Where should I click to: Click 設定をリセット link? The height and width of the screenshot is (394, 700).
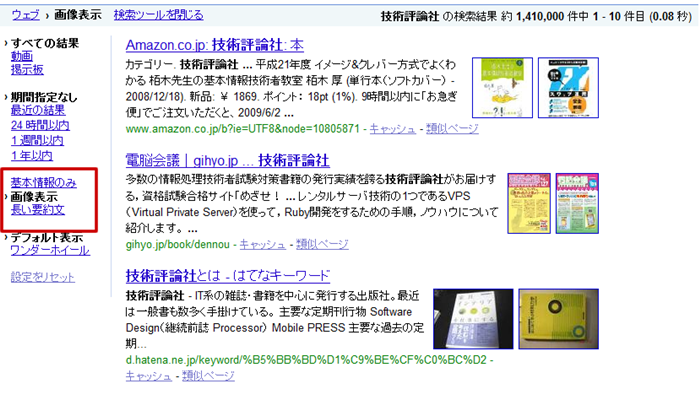[43, 277]
